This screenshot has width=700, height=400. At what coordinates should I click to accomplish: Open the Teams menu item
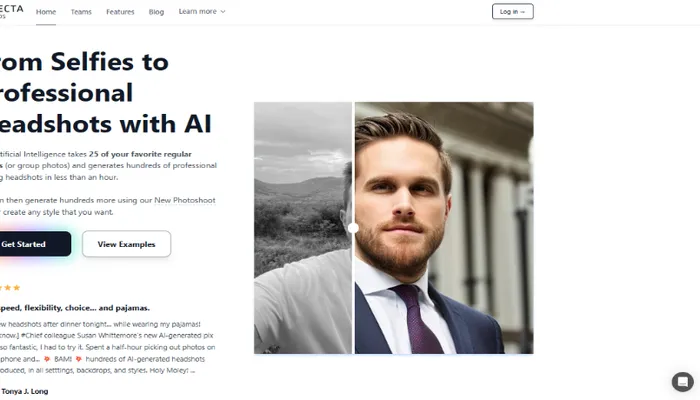click(81, 12)
